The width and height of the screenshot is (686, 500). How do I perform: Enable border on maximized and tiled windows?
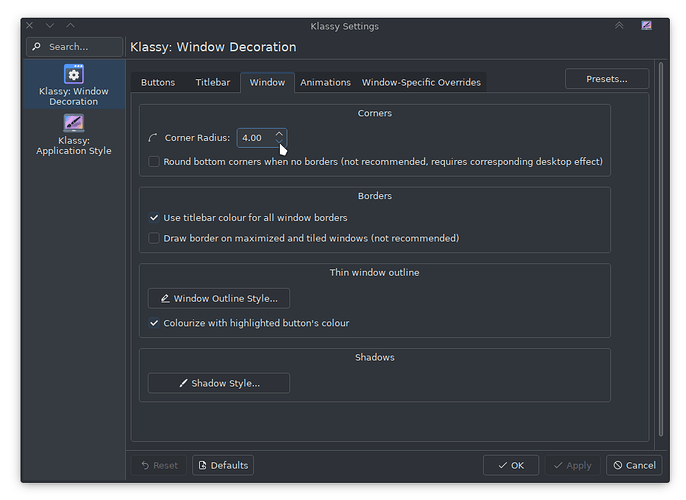point(154,238)
